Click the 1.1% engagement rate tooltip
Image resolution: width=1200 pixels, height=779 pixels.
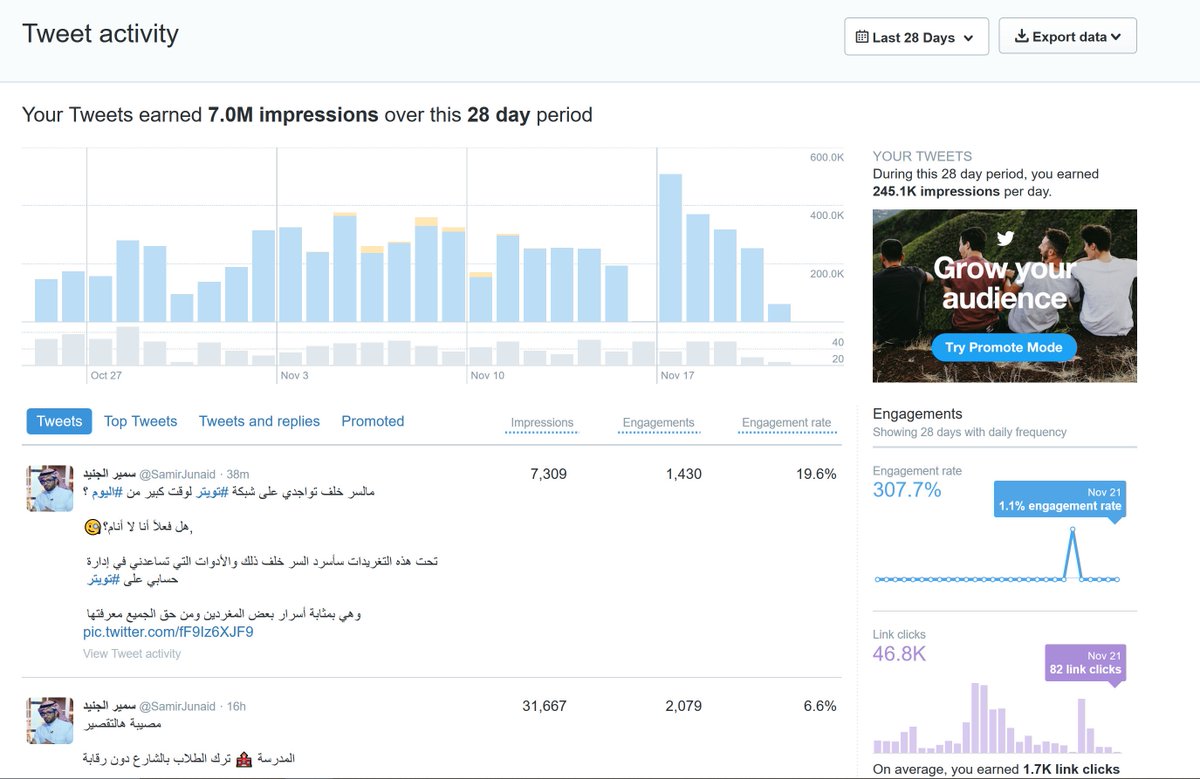1060,500
